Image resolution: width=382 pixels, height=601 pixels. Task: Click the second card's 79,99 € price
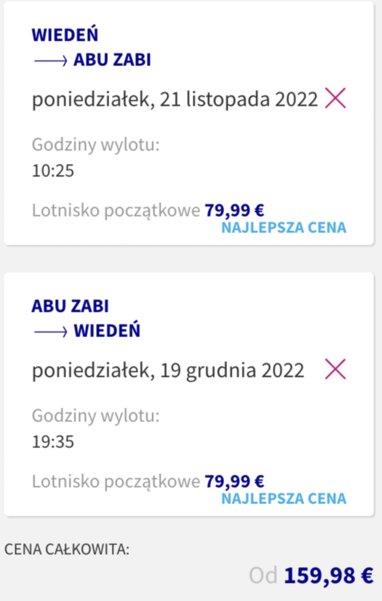point(234,481)
